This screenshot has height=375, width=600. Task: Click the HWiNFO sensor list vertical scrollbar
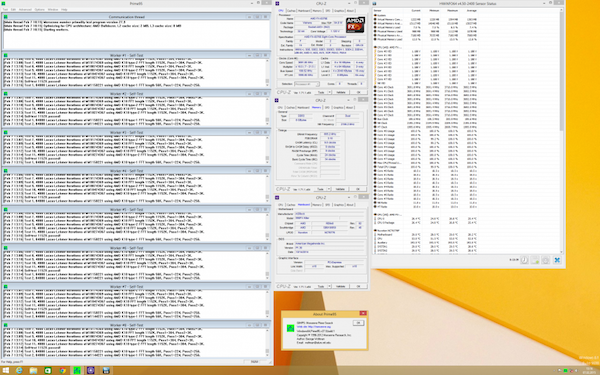coord(561,130)
